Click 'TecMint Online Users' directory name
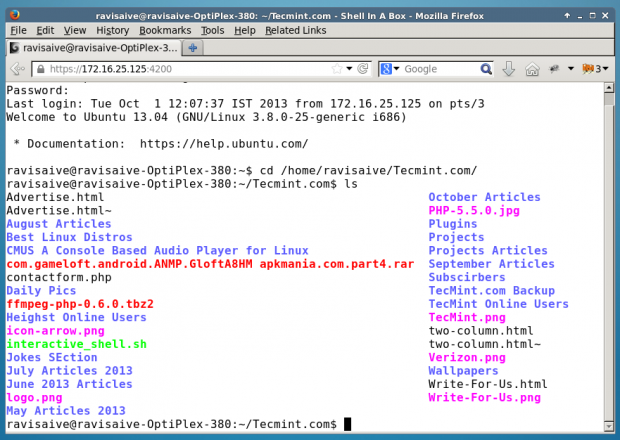Image resolution: width=620 pixels, height=440 pixels. pyautogui.click(x=499, y=304)
